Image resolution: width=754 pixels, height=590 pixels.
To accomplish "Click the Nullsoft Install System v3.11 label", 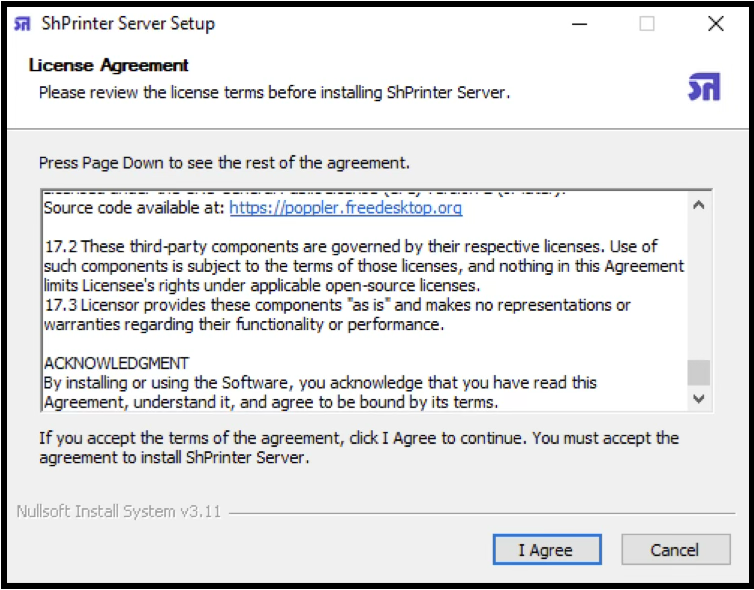I will tap(118, 512).
